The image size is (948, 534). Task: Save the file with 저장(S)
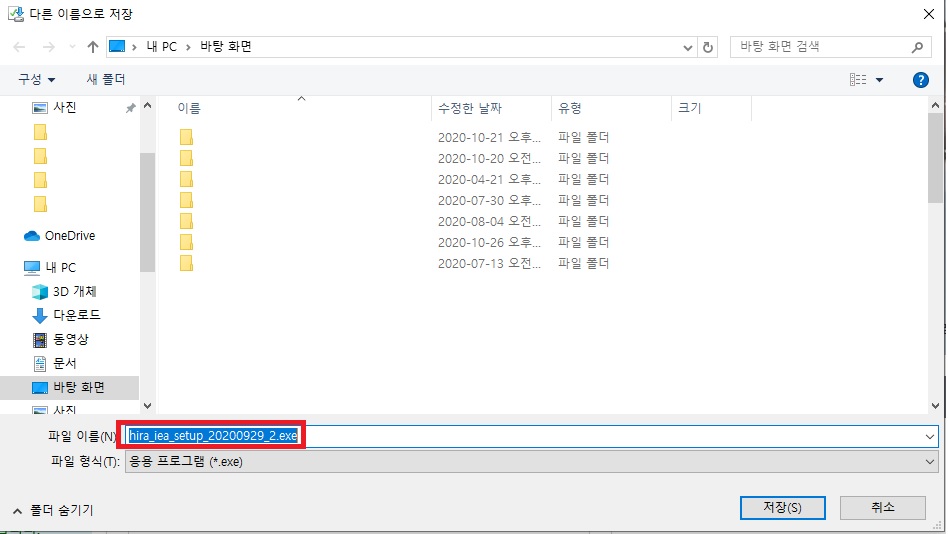tap(782, 508)
